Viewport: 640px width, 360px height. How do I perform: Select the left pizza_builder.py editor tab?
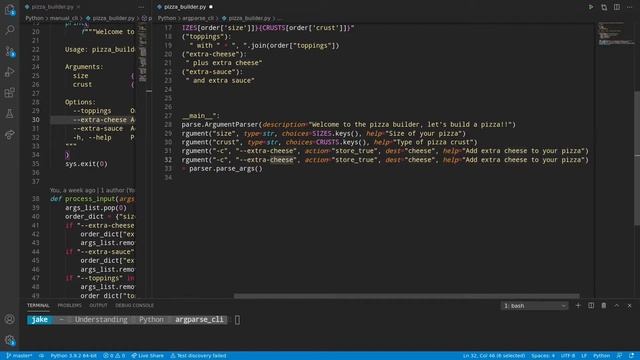[x=52, y=7]
